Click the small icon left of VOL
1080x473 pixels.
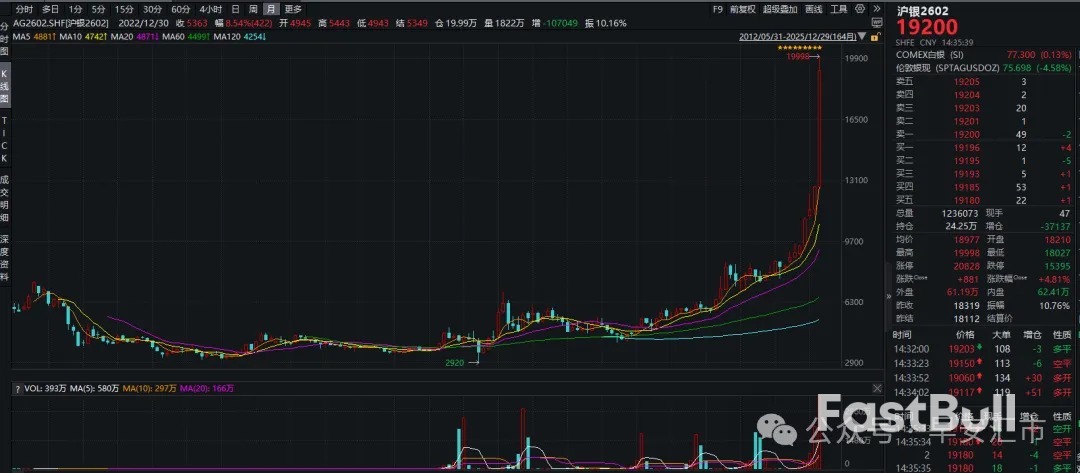tap(17, 388)
